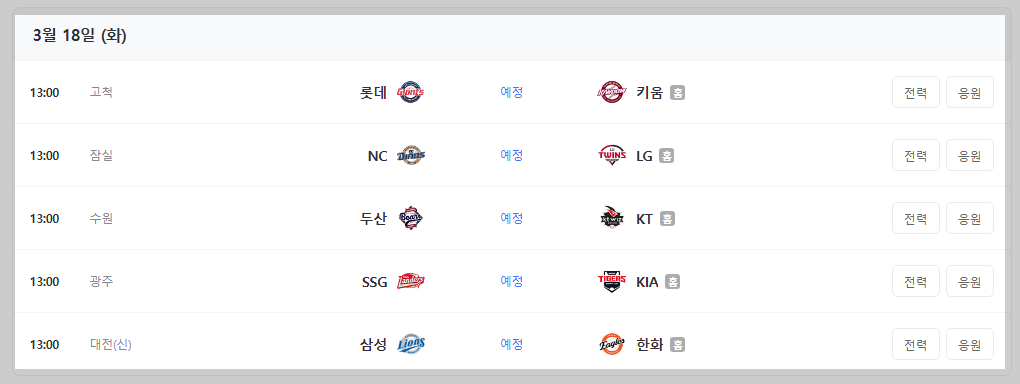1020x384 pixels.
Task: Select the NC Dinos logo
Action: click(410, 156)
